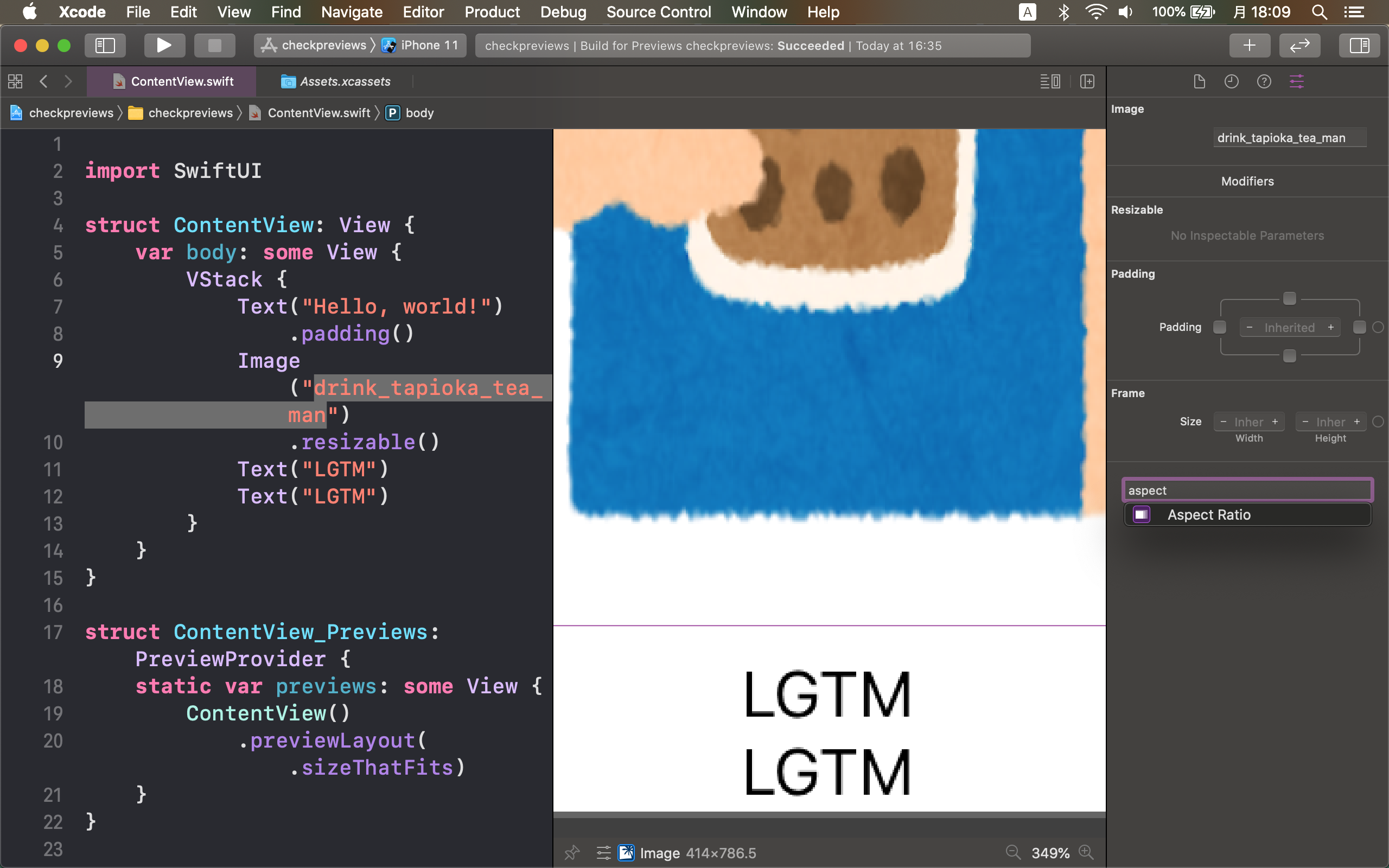
Task: Zoom in the preview canvas
Action: pyautogui.click(x=1086, y=852)
